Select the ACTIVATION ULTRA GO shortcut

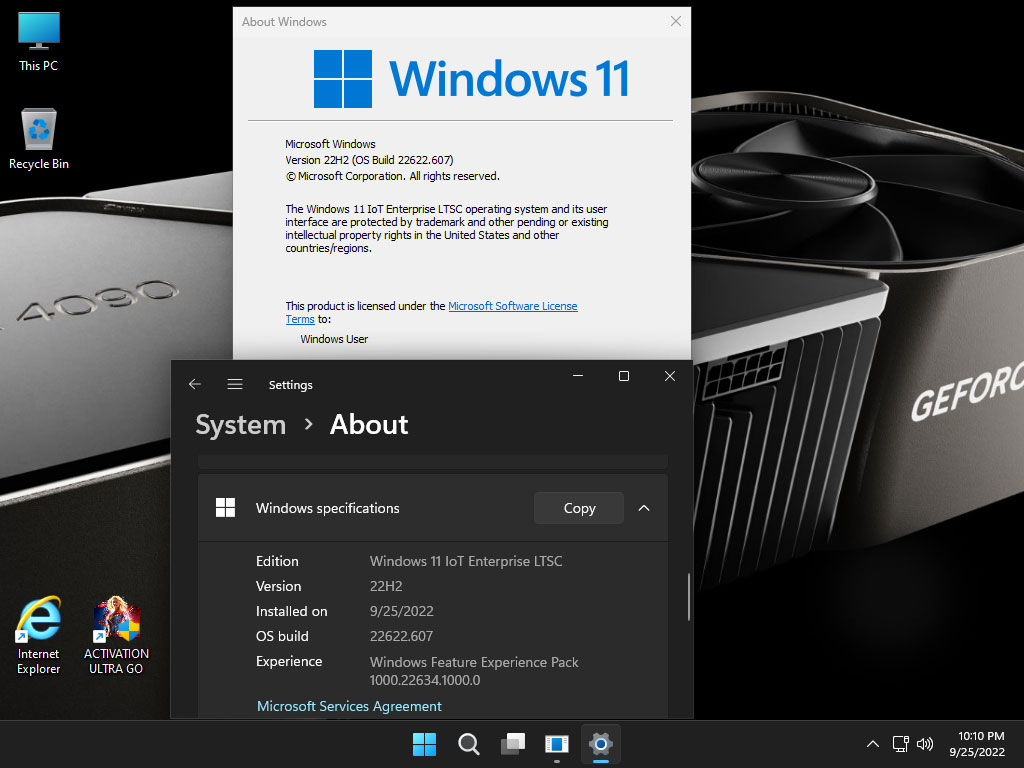click(116, 635)
